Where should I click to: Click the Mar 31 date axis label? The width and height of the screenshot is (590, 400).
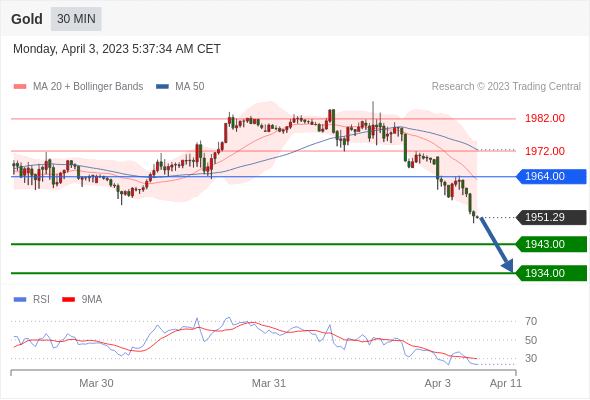(x=269, y=383)
